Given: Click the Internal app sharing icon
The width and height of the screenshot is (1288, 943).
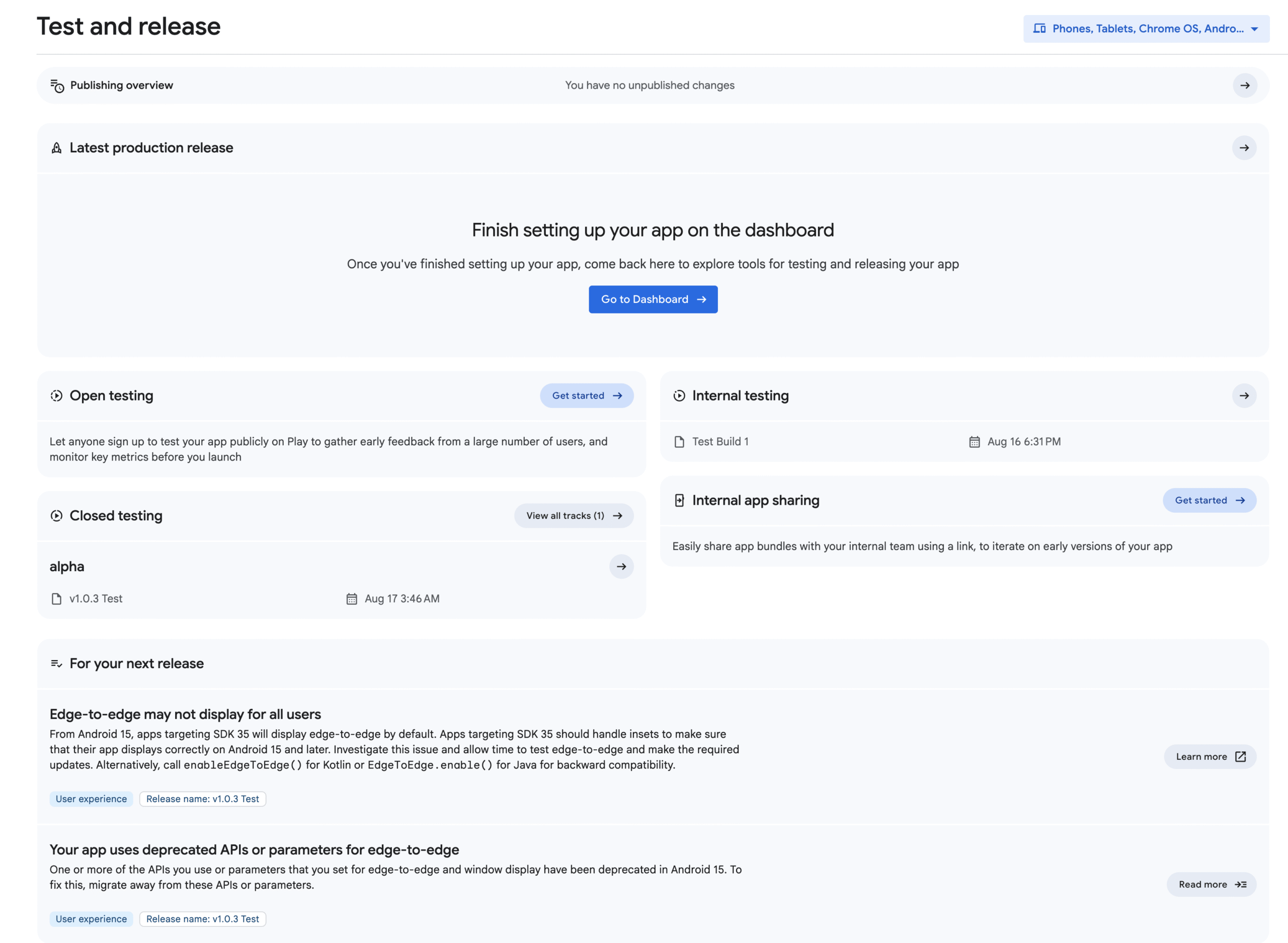Looking at the screenshot, I should pyautogui.click(x=679, y=501).
